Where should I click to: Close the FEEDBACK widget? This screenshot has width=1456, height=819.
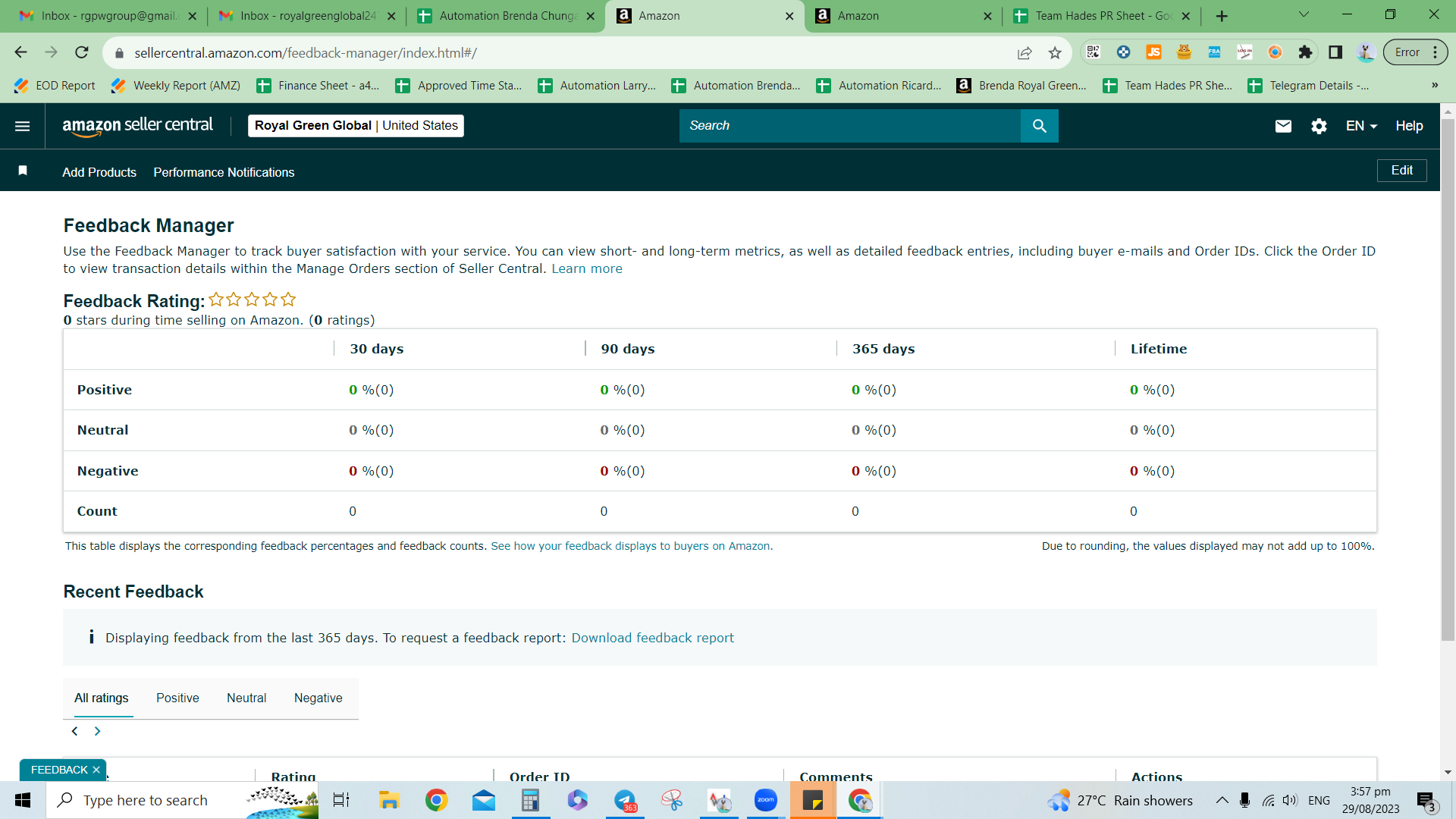point(96,770)
